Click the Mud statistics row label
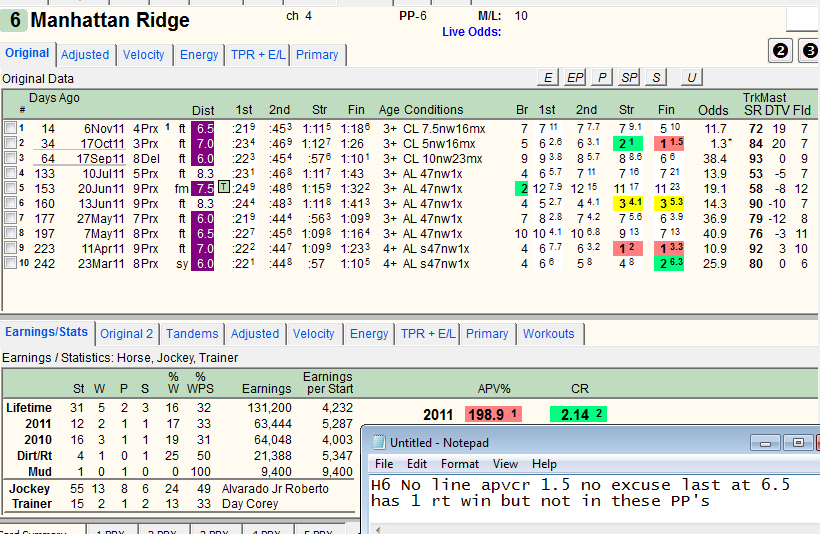Viewport: 820px width, 534px height. pyautogui.click(x=40, y=472)
